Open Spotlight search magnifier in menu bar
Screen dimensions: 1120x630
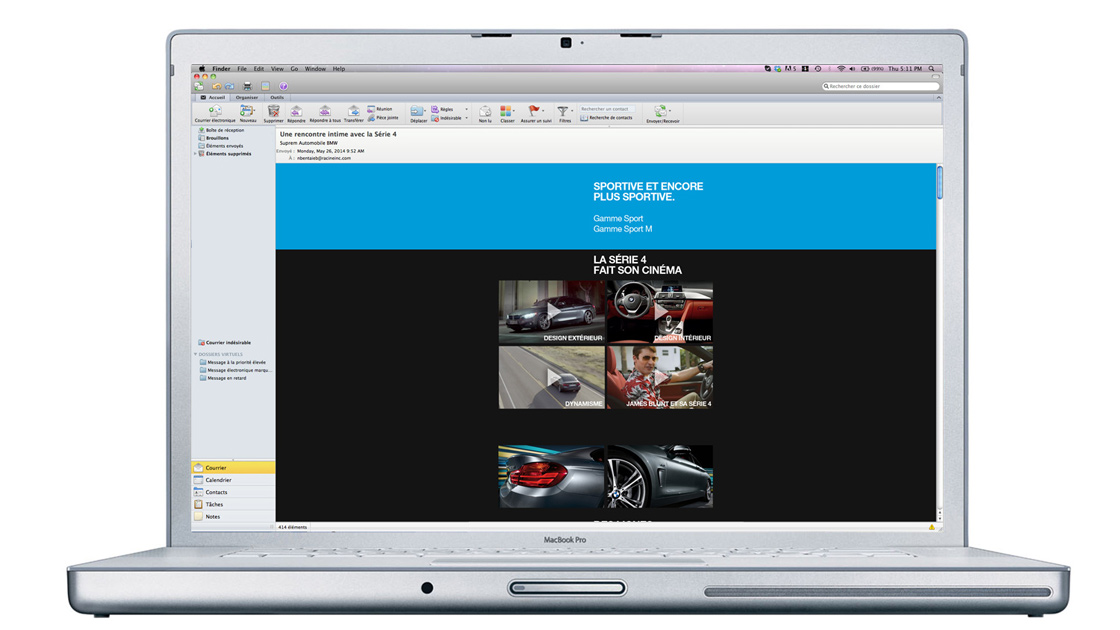click(x=931, y=69)
